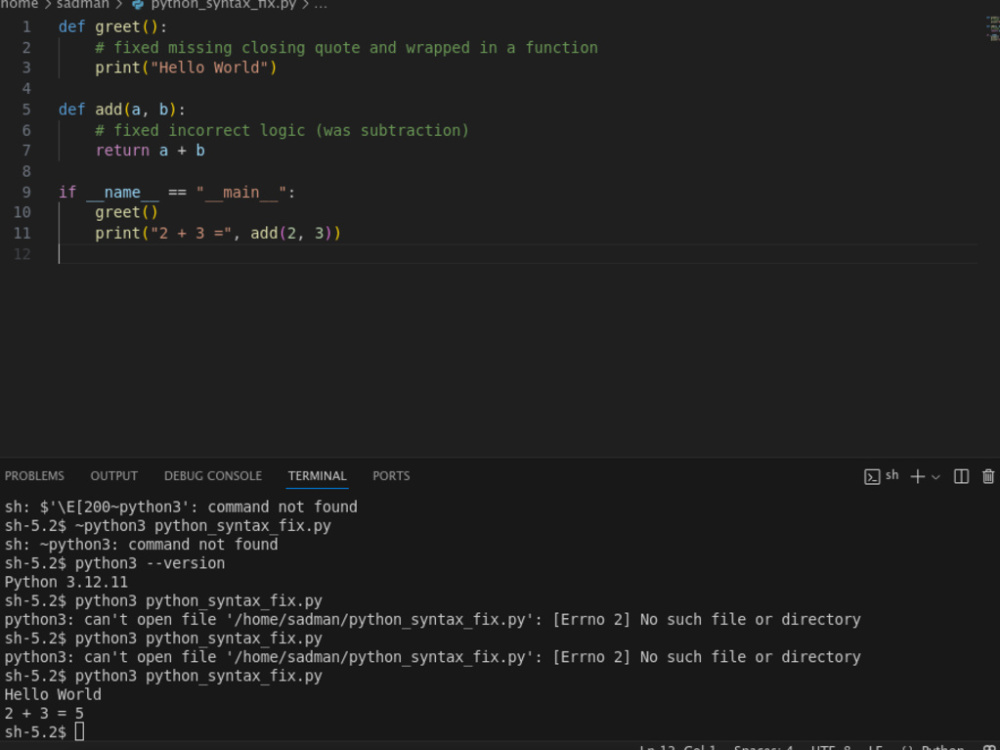Click the empty line 12 in the editor
The height and width of the screenshot is (750, 1000).
[x=517, y=254]
